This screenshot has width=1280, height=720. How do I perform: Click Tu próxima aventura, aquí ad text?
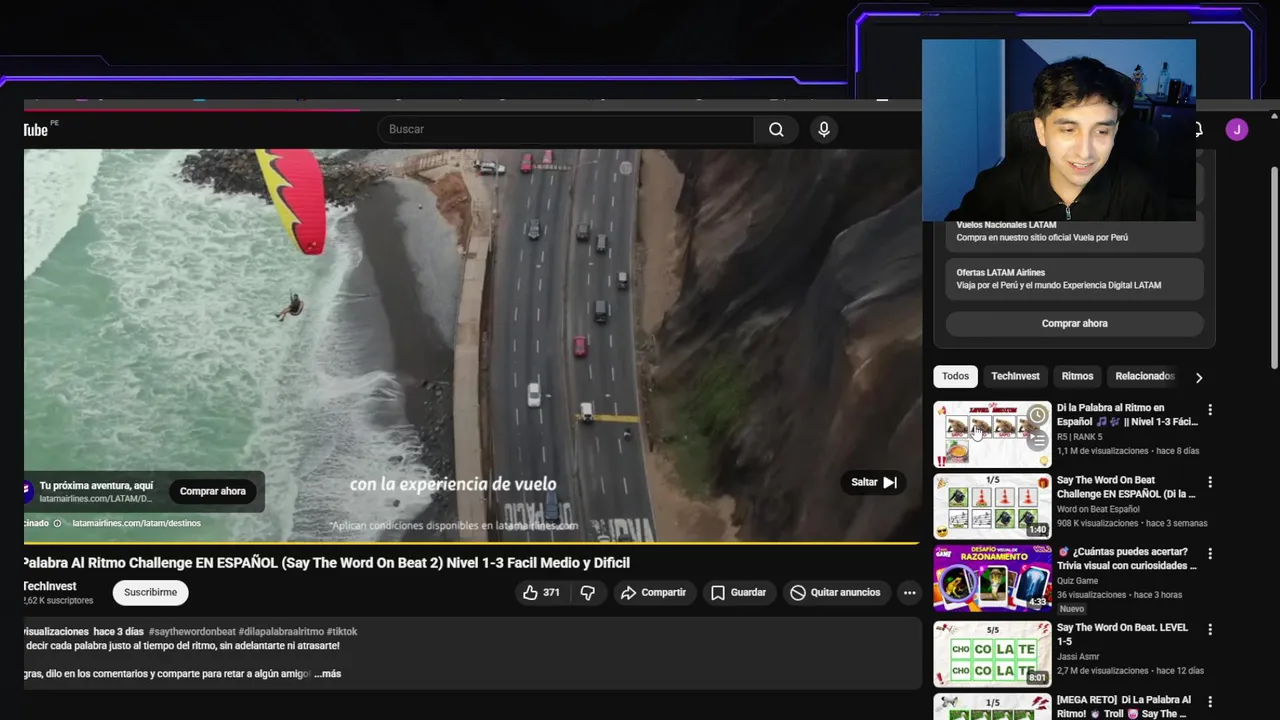click(96, 486)
